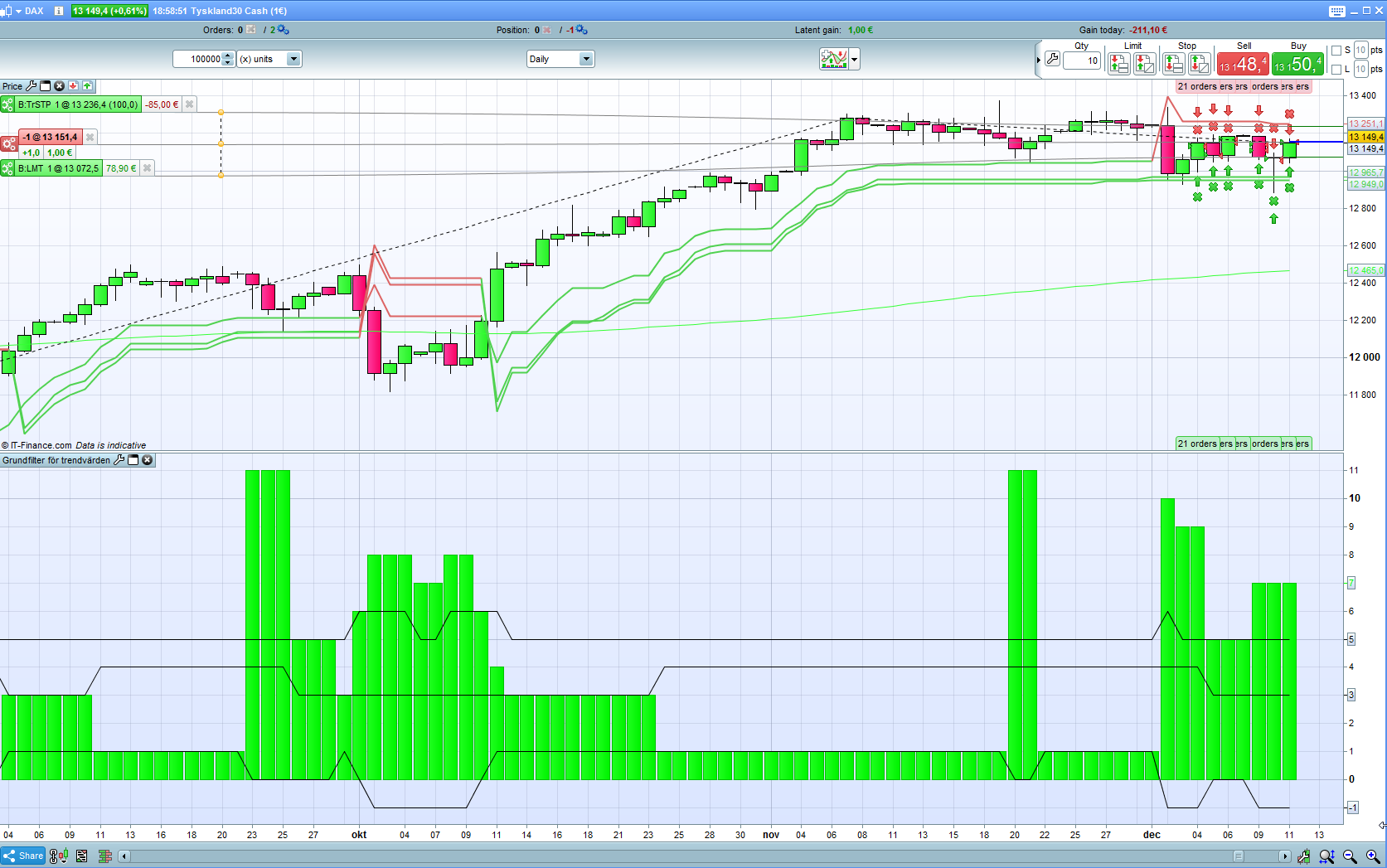Click the Qty input field
The width and height of the screenshot is (1387, 868).
pos(1082,61)
